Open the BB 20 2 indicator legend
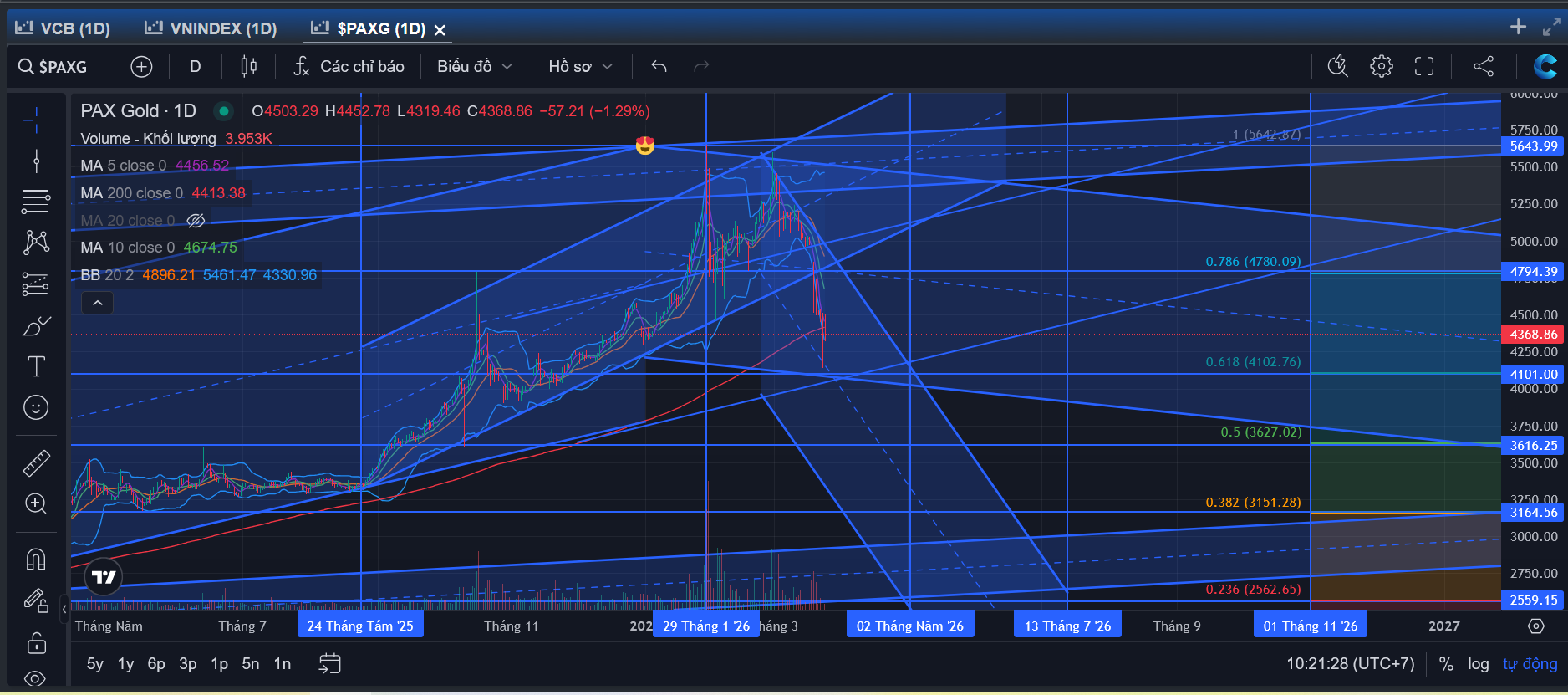This screenshot has height=695, width=1568. (x=198, y=275)
